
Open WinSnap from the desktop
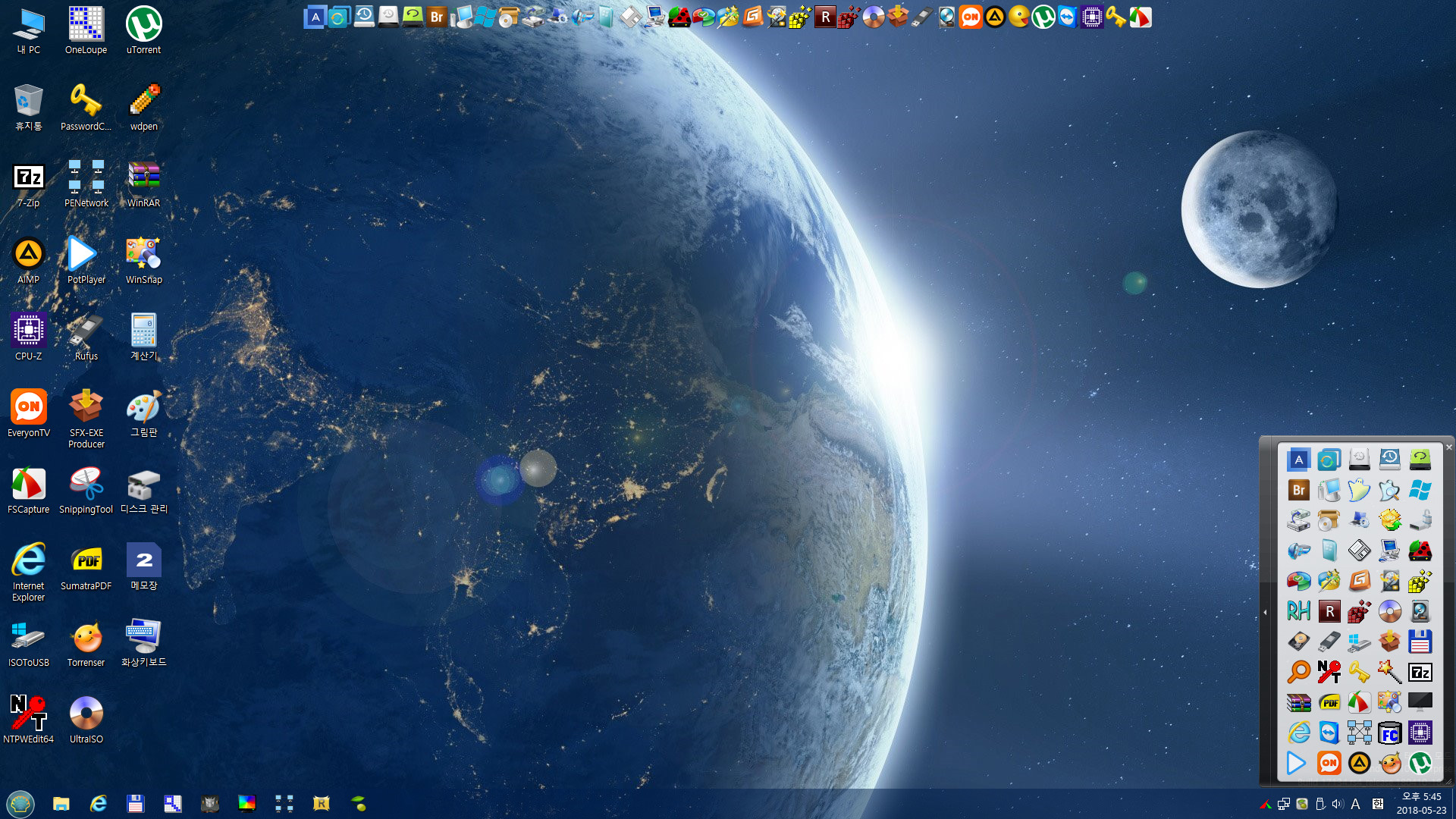(143, 261)
